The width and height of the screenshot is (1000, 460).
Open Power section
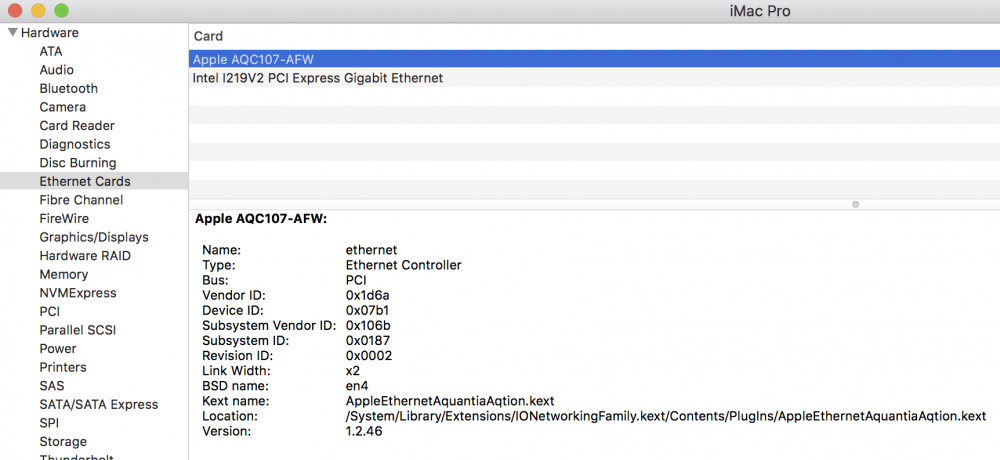tap(58, 348)
